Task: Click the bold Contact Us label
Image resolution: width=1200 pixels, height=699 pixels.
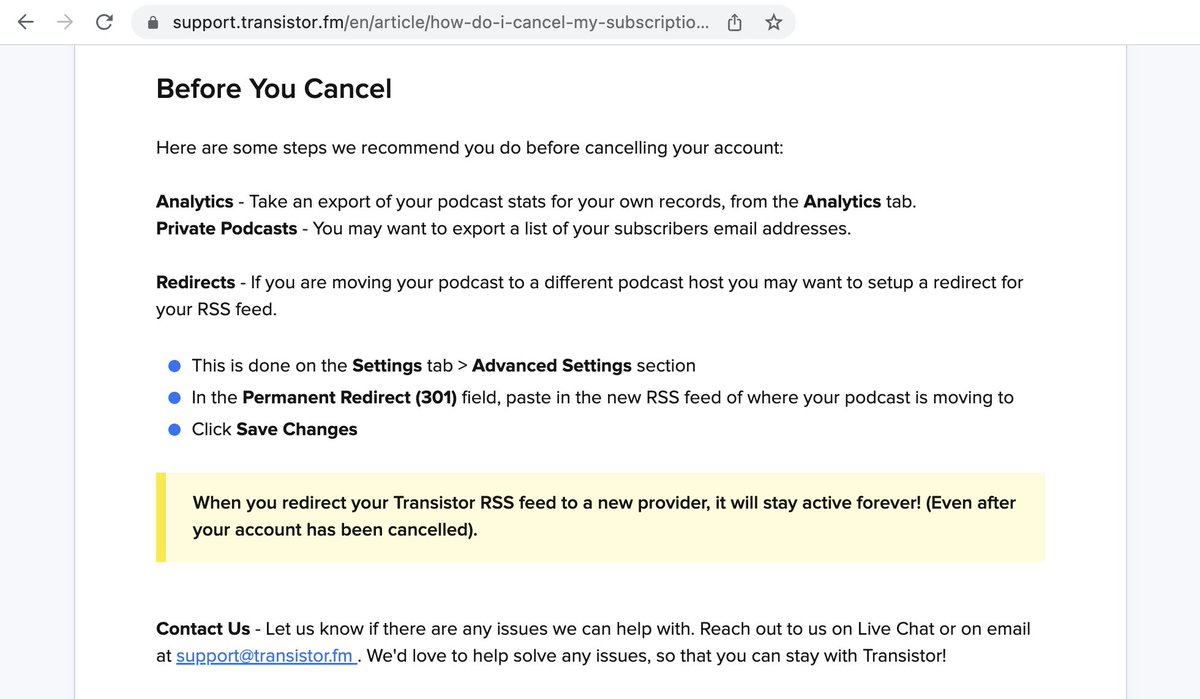Action: [203, 629]
